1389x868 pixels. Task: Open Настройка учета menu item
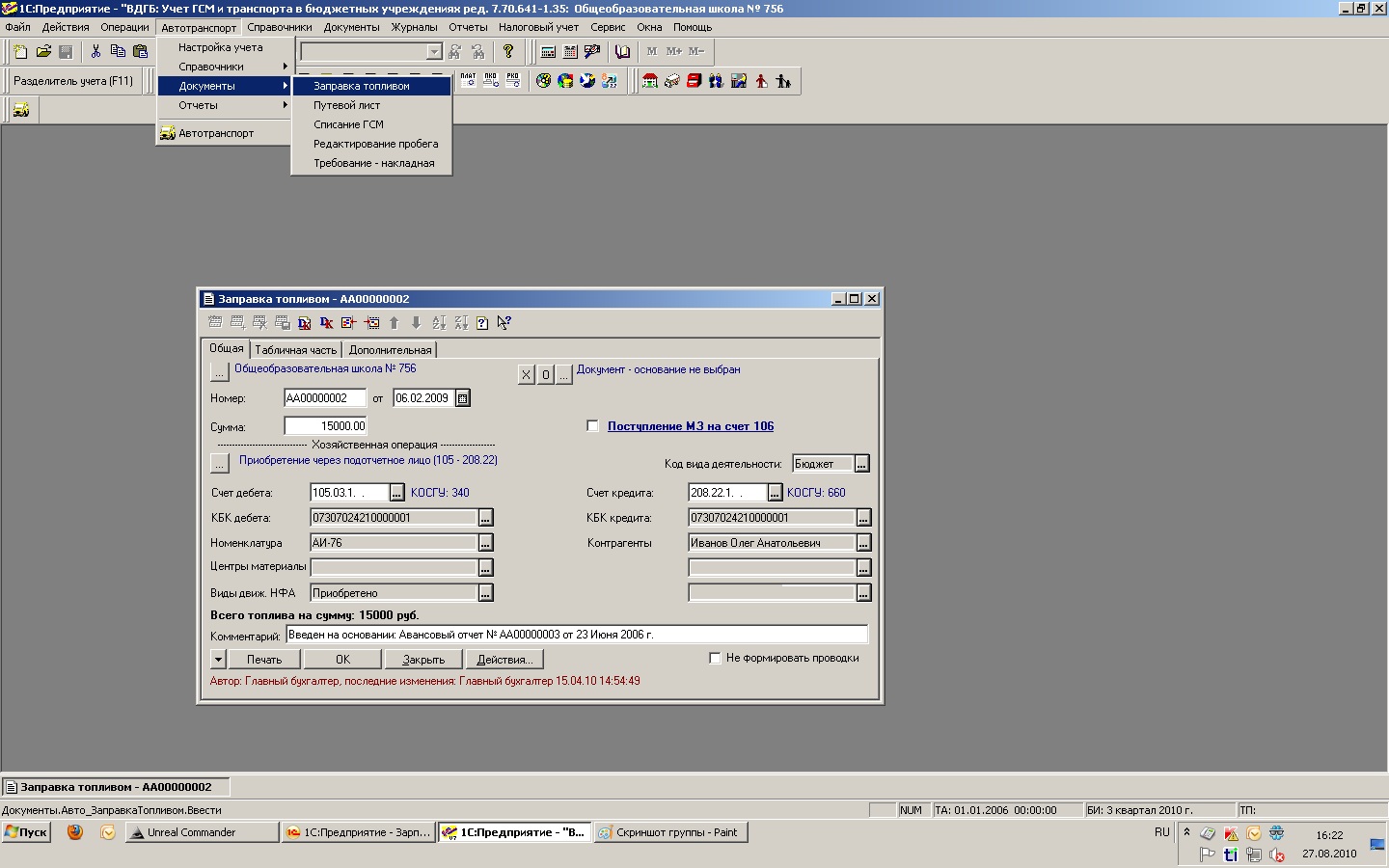point(225,47)
